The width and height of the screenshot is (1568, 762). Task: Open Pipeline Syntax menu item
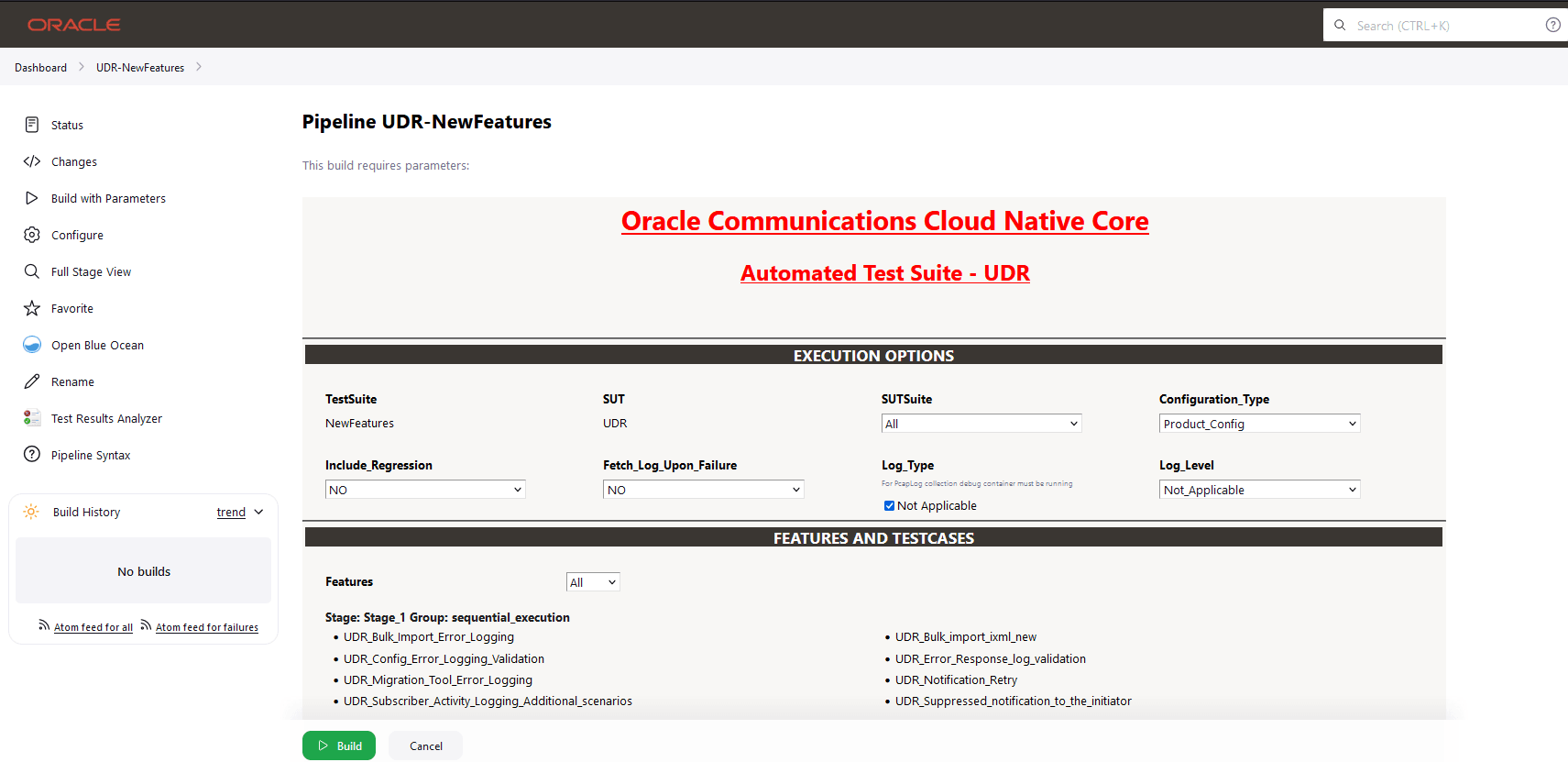[91, 455]
